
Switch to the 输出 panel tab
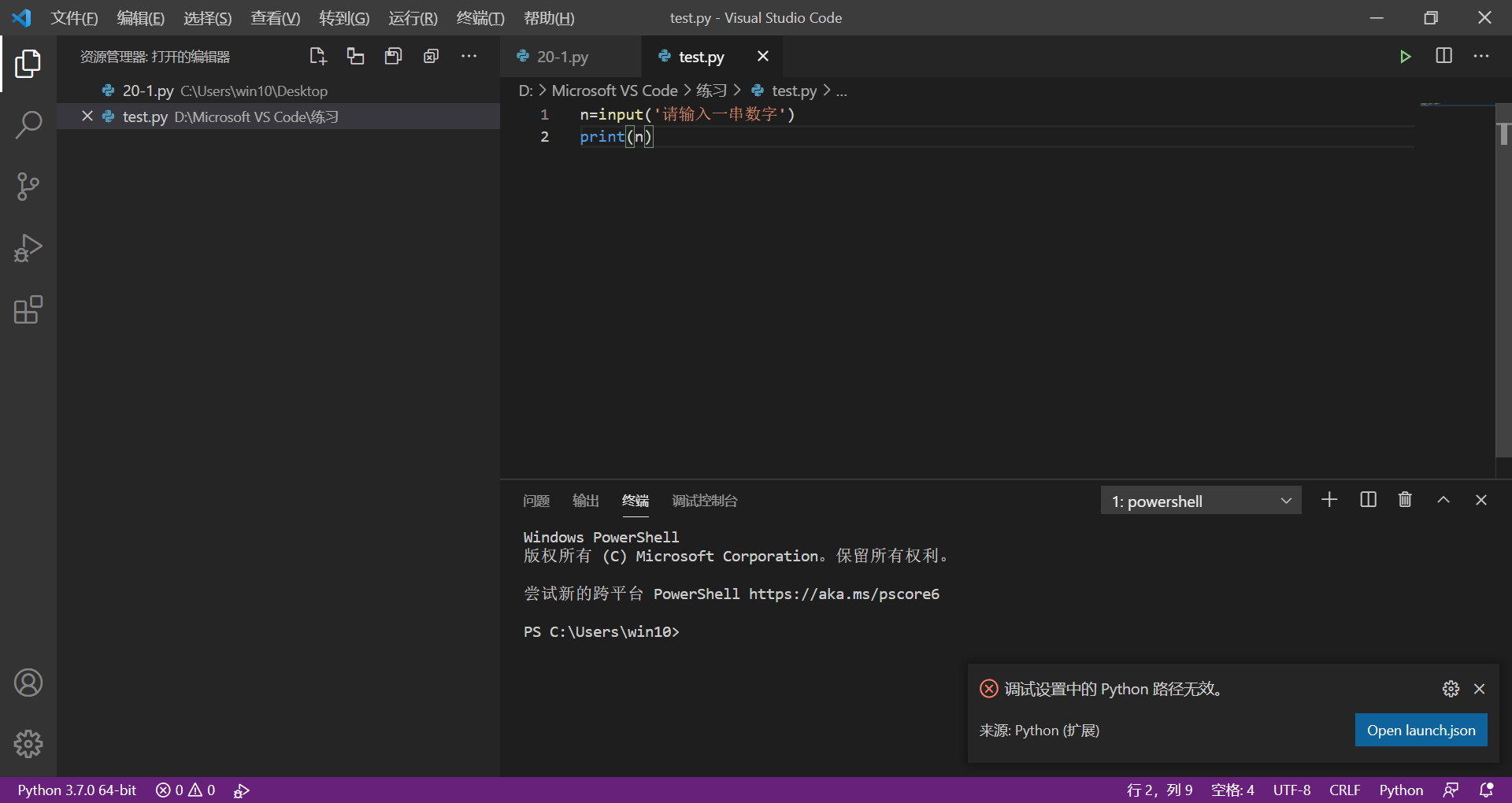586,501
